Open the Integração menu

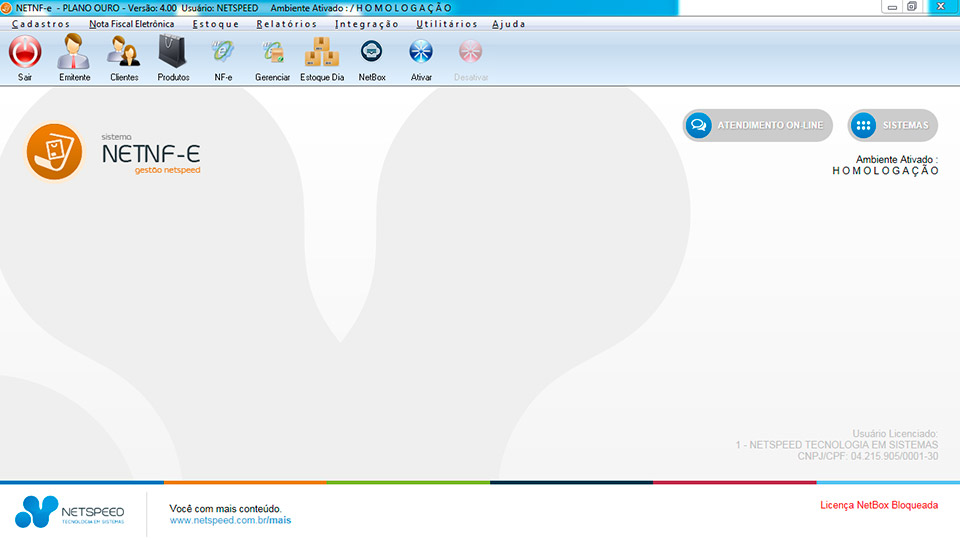point(367,24)
